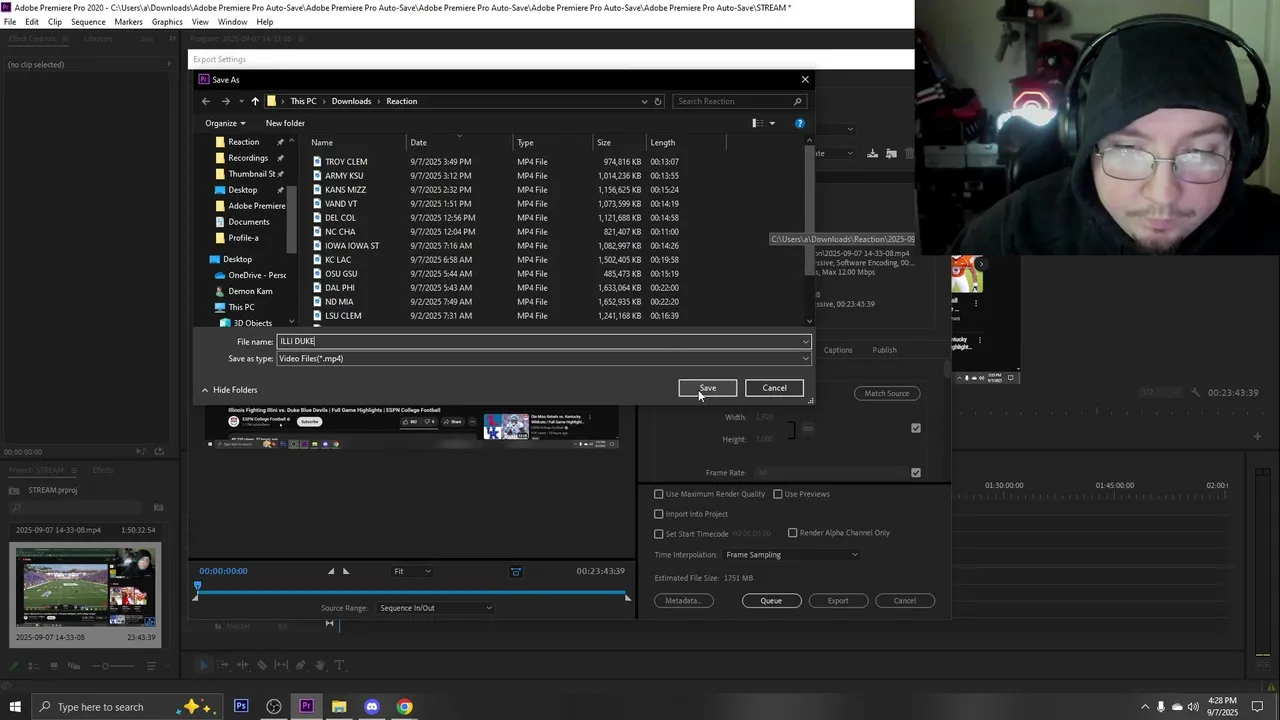Go back using the Save As back arrow
Image resolution: width=1280 pixels, height=720 pixels.
(206, 101)
